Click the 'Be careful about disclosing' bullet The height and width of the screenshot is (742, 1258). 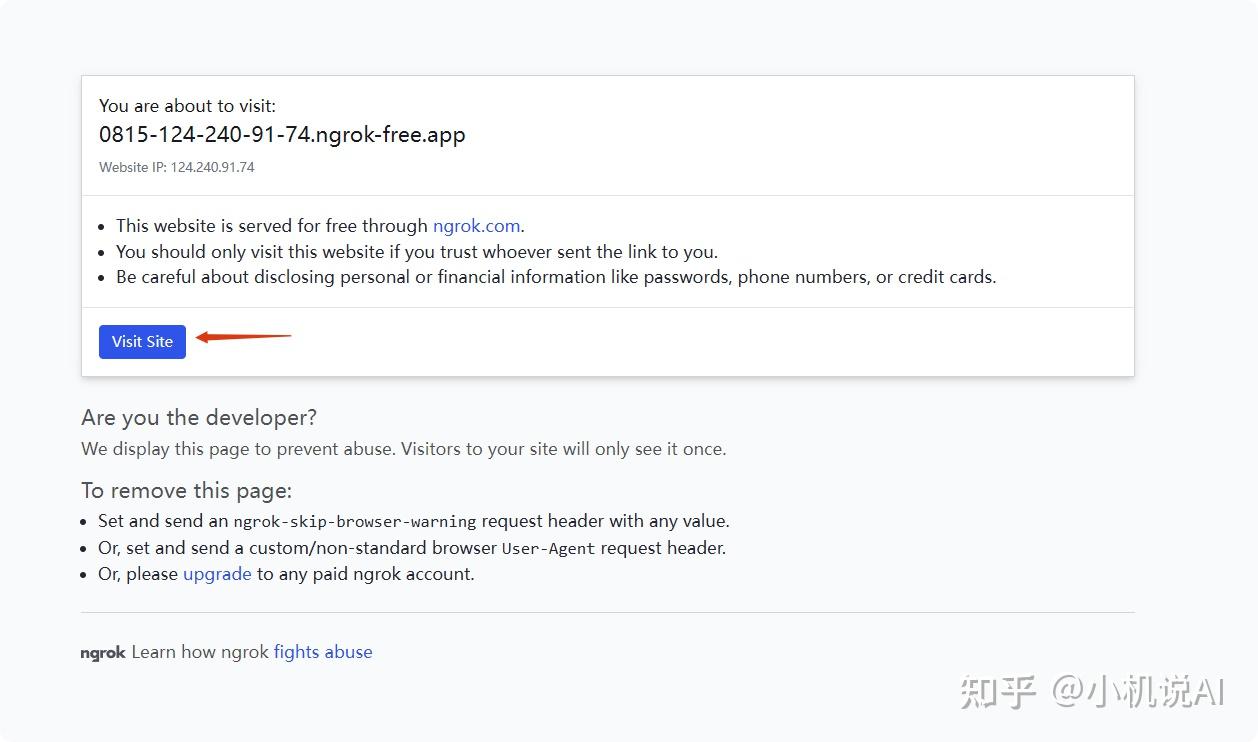pos(555,277)
